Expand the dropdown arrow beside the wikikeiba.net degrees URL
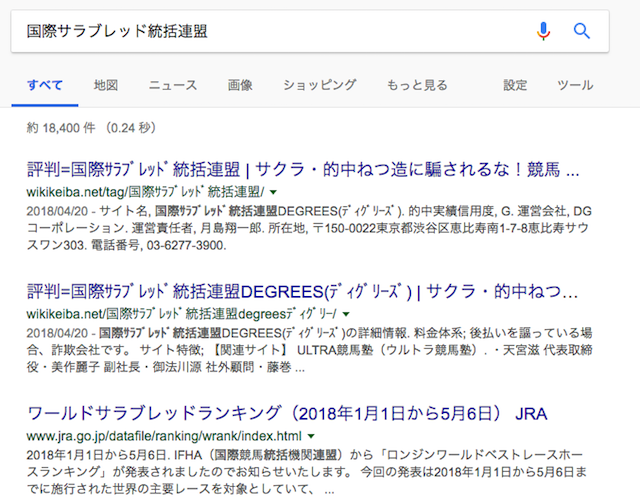The image size is (640, 503). pos(346,314)
